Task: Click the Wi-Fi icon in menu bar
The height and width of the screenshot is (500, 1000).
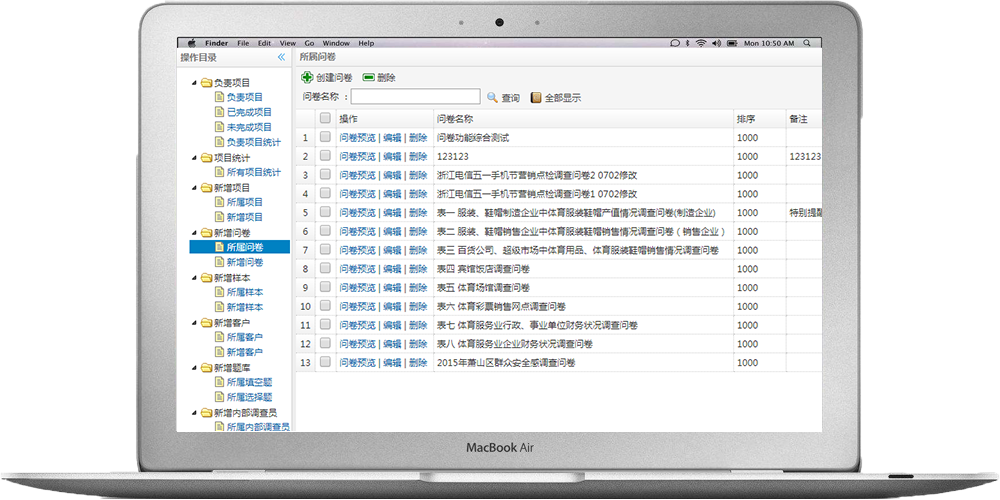Action: 702,43
